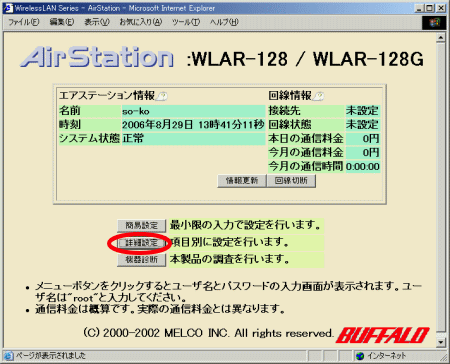Click the 機器診断 button

141,260
